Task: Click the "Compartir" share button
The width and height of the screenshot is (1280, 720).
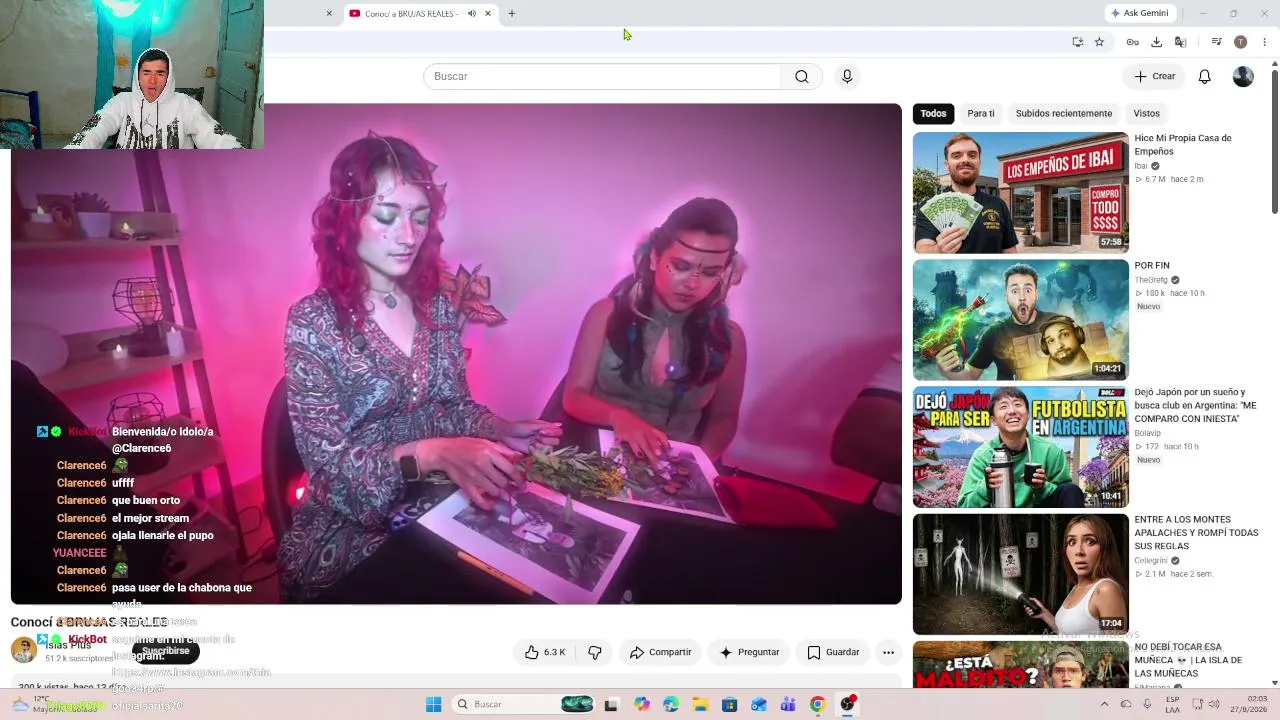Action: tap(660, 652)
